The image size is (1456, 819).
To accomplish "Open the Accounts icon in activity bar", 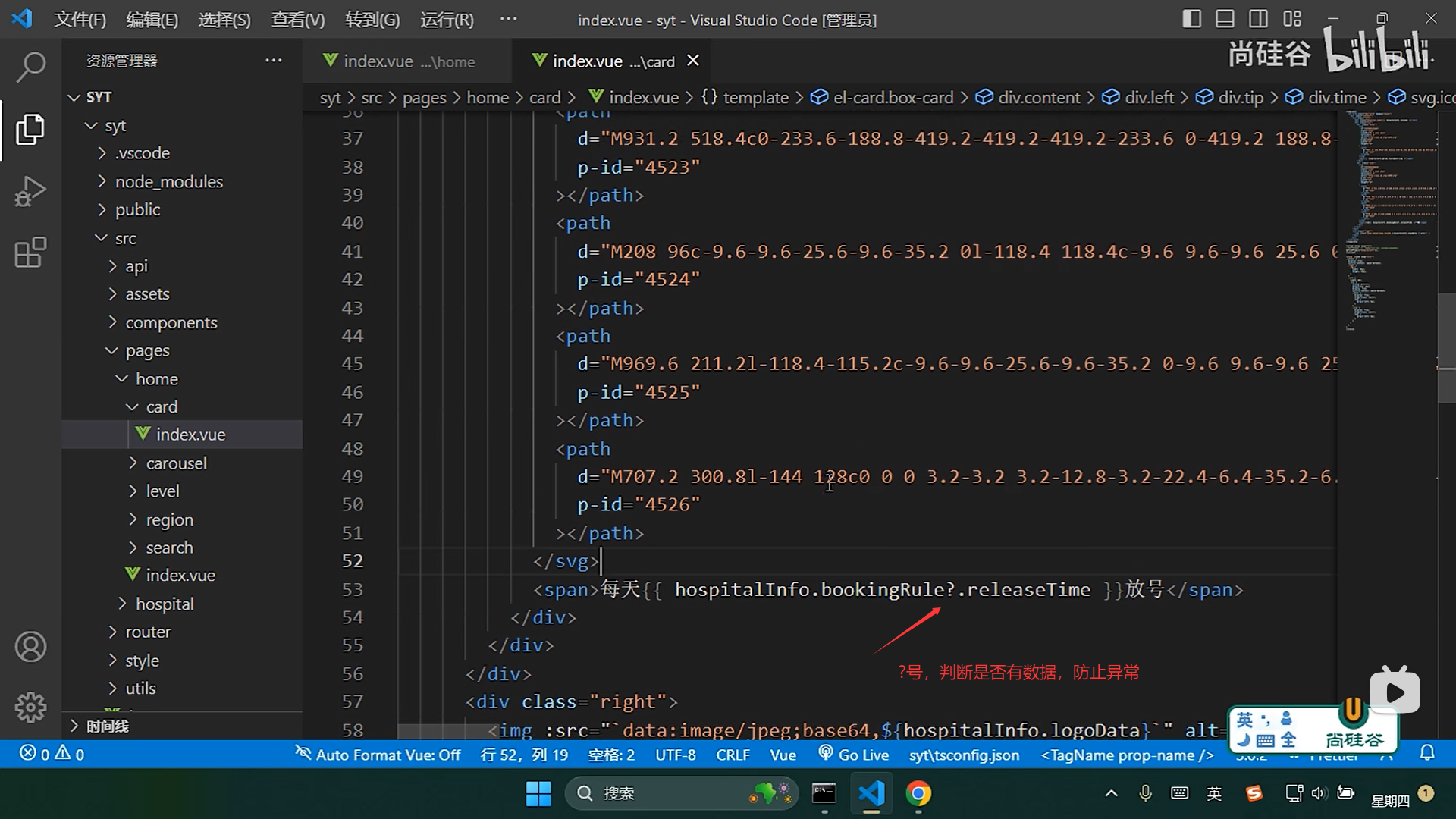I will (x=30, y=647).
